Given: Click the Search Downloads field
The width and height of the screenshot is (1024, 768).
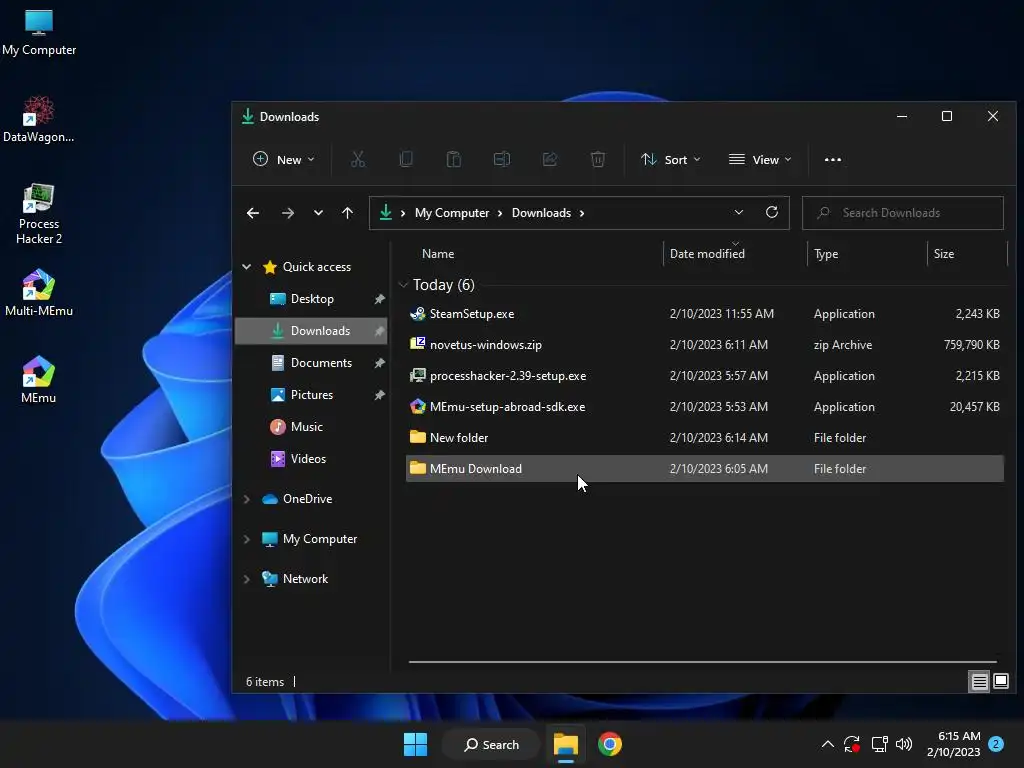Looking at the screenshot, I should coord(903,213).
